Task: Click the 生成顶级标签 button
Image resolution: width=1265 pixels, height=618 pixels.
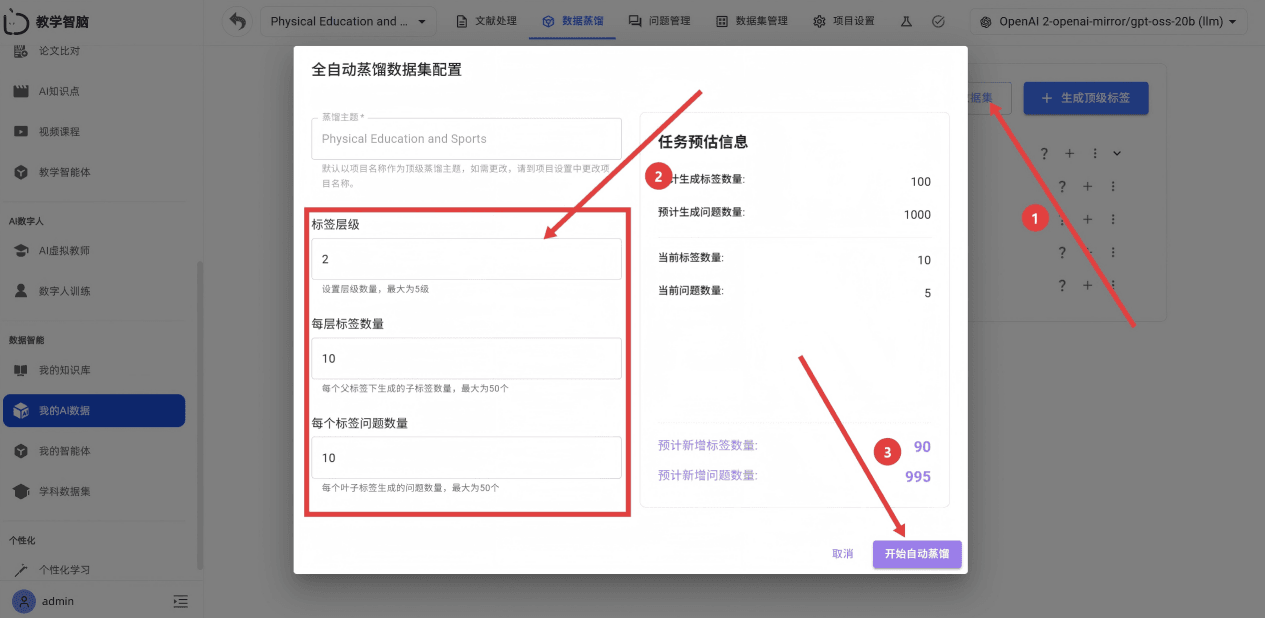Action: tap(1086, 98)
